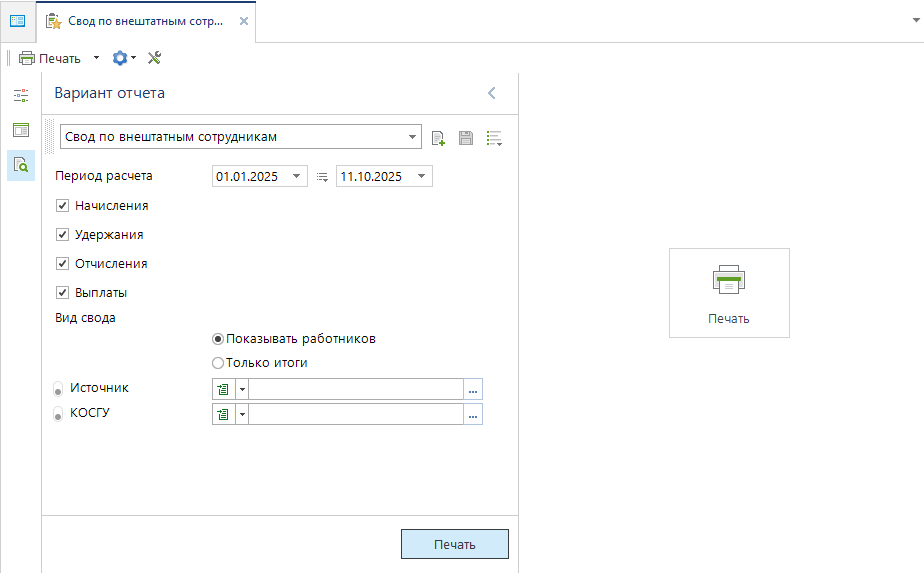Switch to Свод по внештатным сотрудникам tab
924x573 pixels.
[140, 21]
